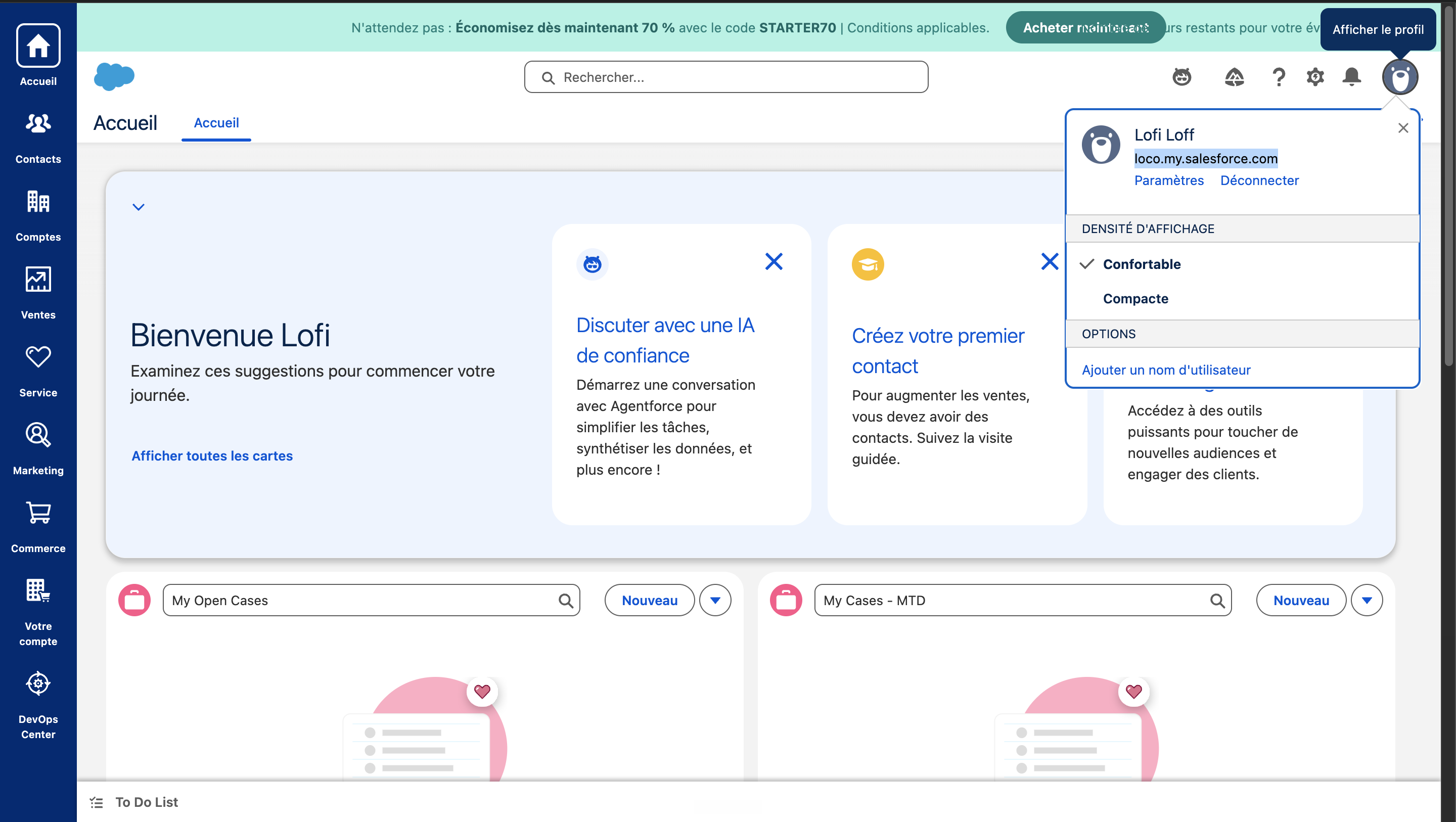
Task: Click the Rechercher search field
Action: tap(726, 77)
